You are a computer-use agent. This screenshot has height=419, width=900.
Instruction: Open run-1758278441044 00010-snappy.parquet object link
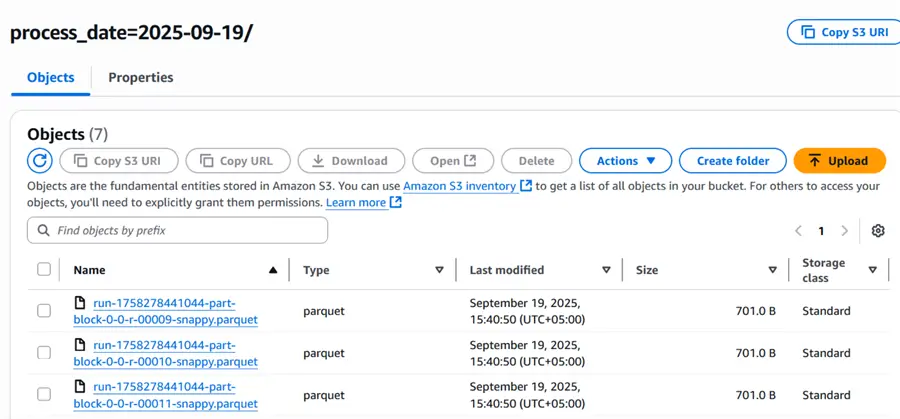point(166,354)
